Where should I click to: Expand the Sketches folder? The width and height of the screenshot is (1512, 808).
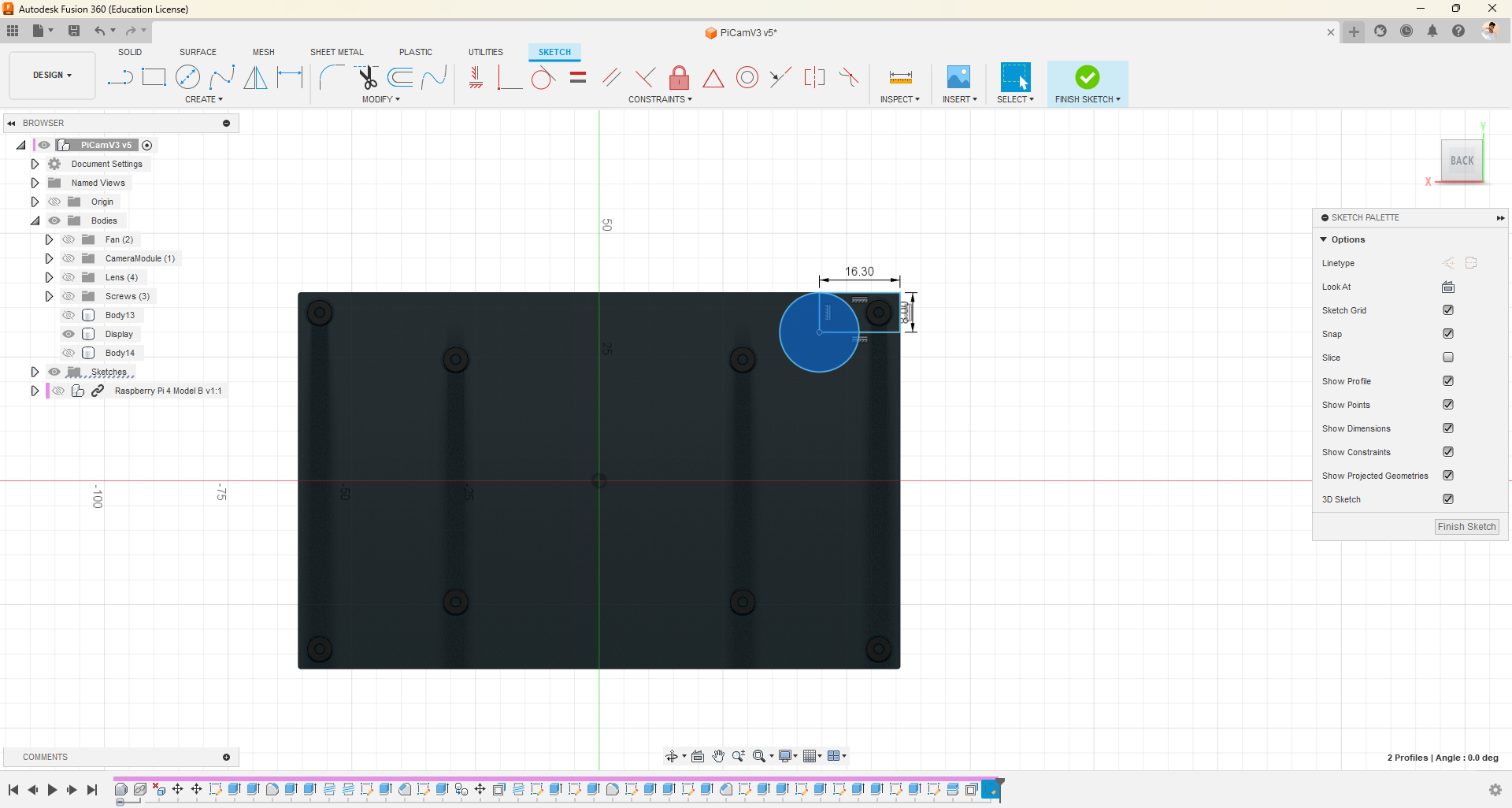click(x=35, y=372)
